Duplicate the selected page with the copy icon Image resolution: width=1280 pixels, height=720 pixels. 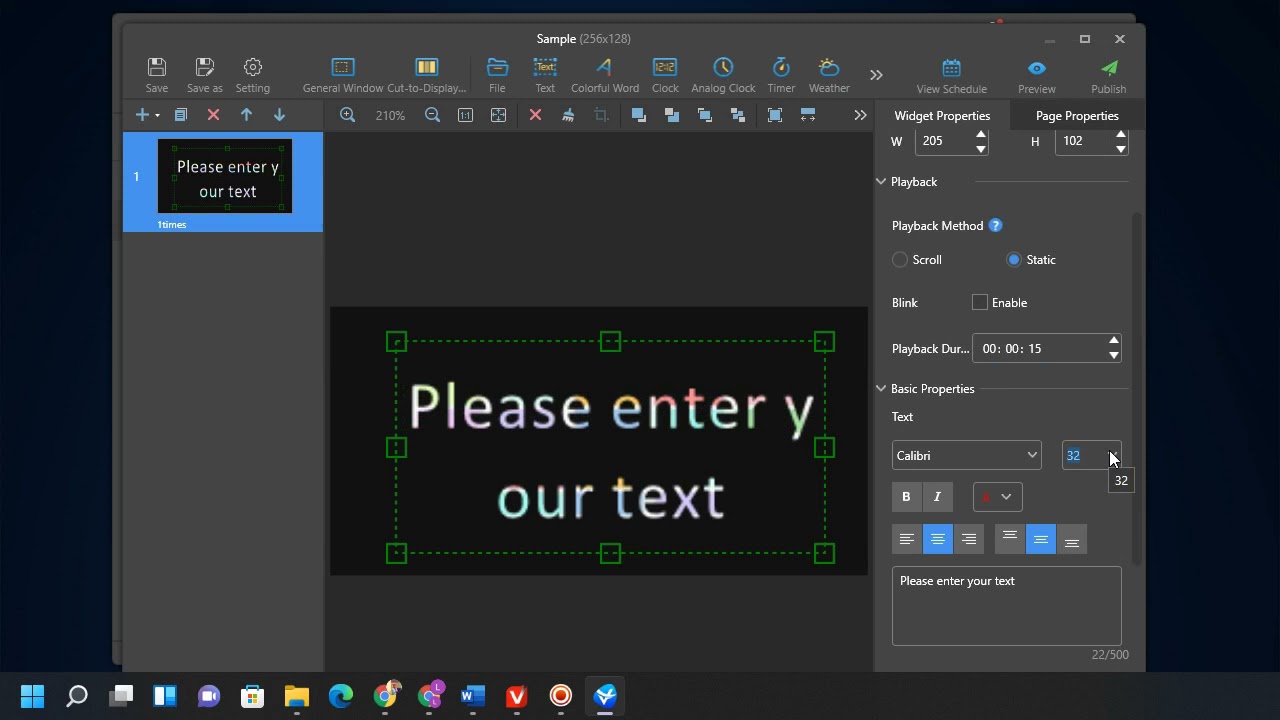(181, 115)
